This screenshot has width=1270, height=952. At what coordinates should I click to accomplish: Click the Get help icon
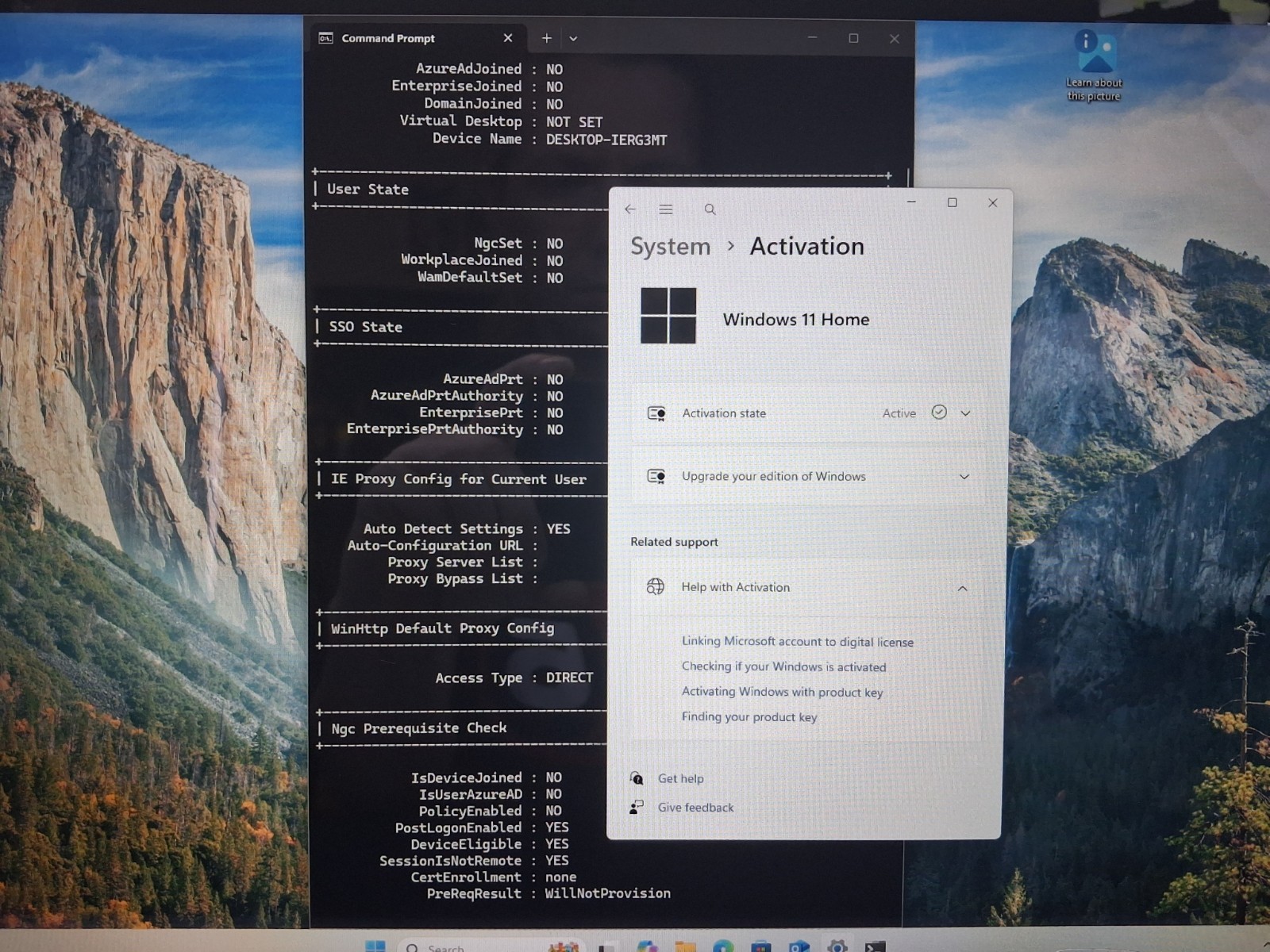click(637, 778)
